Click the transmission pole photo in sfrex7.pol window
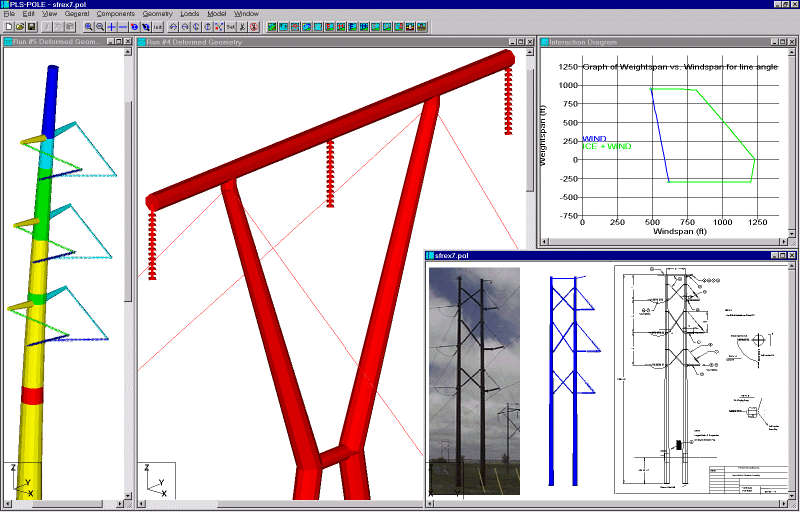The width and height of the screenshot is (800, 512). click(x=474, y=381)
